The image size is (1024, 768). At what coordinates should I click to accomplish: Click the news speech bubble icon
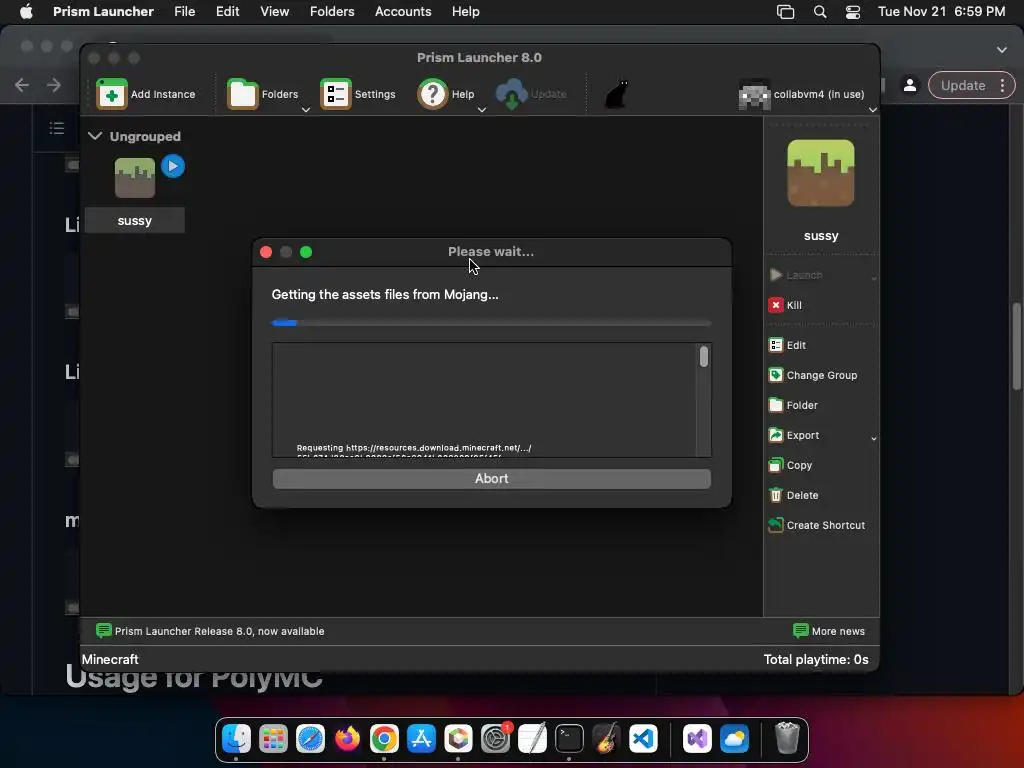pyautogui.click(x=104, y=630)
